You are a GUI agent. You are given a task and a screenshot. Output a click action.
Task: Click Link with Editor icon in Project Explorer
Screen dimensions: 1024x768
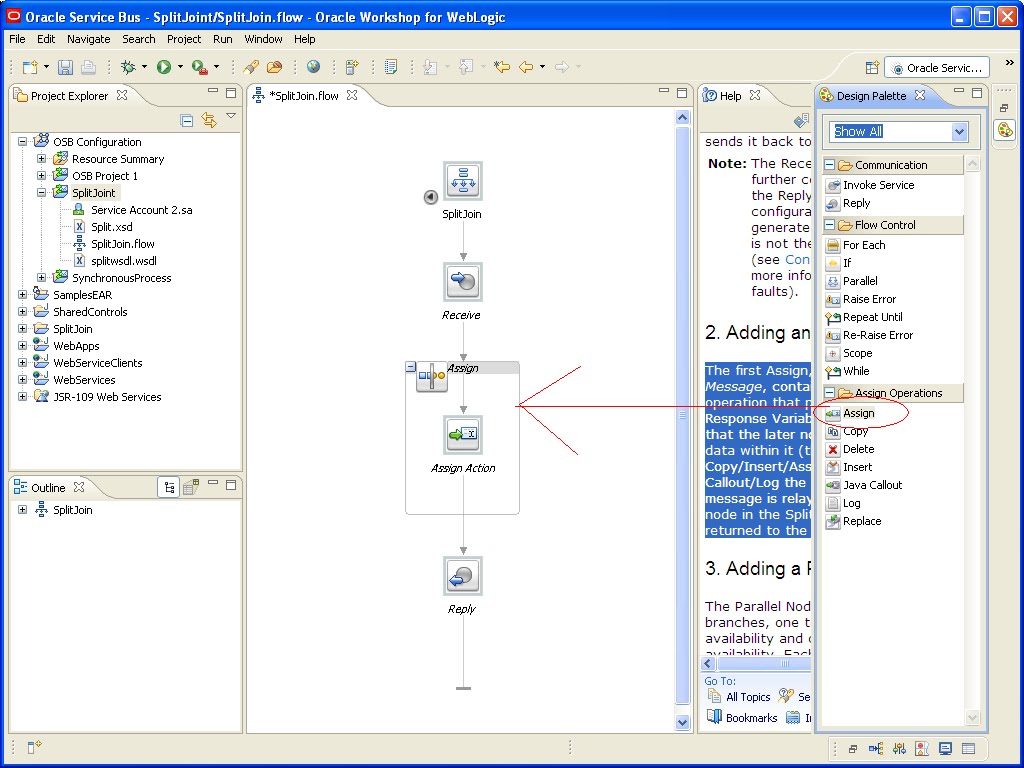point(209,120)
